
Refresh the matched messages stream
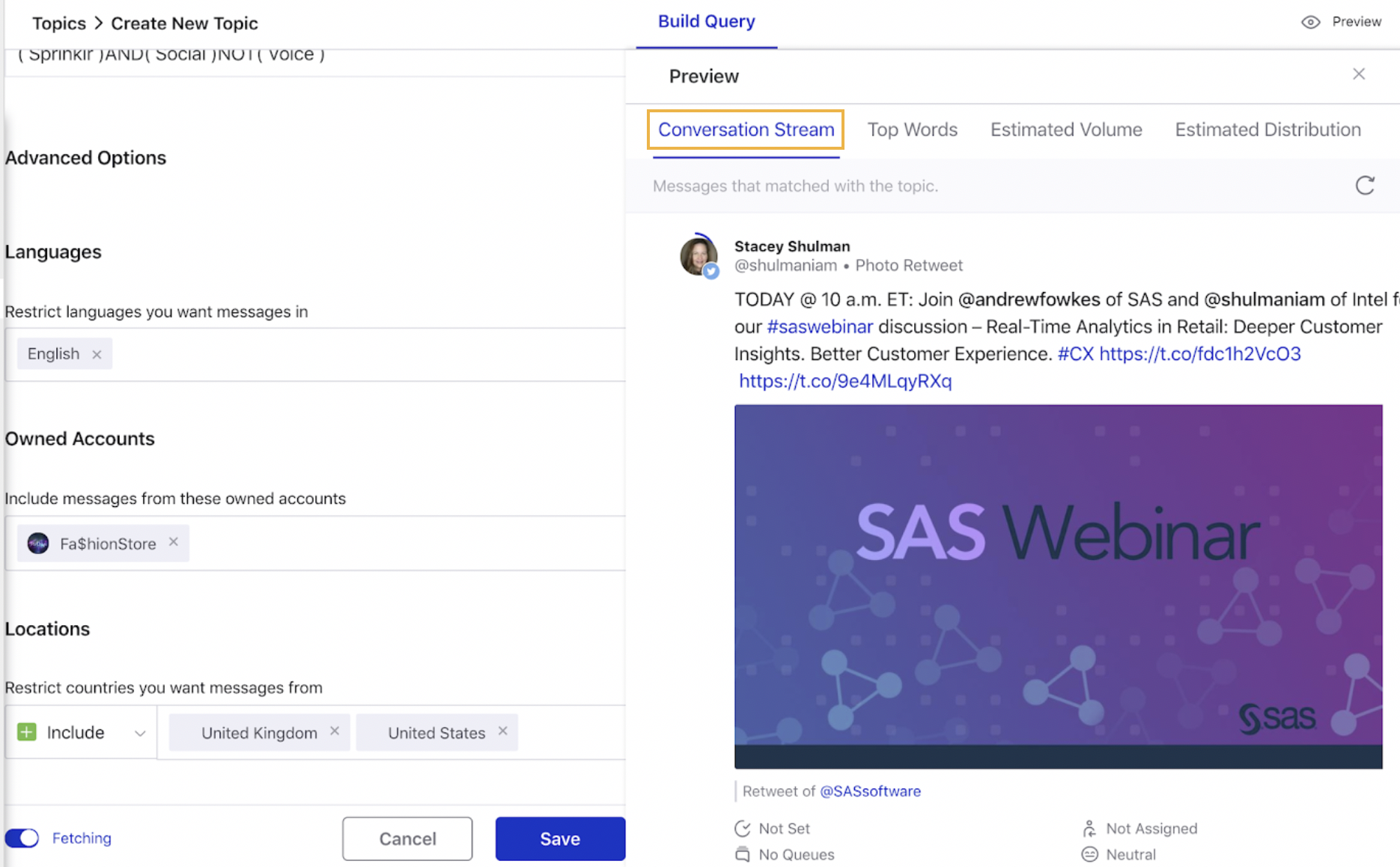click(1365, 186)
